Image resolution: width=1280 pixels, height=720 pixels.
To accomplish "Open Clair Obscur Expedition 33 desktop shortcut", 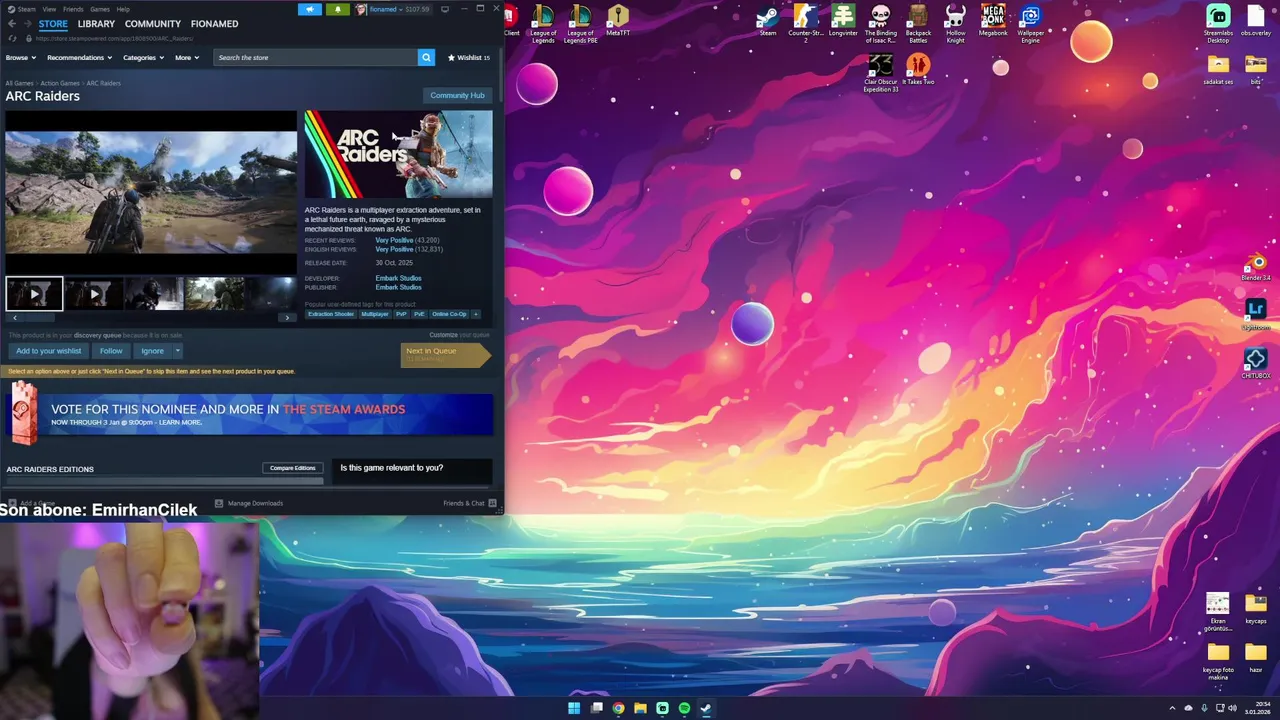I will (x=880, y=73).
